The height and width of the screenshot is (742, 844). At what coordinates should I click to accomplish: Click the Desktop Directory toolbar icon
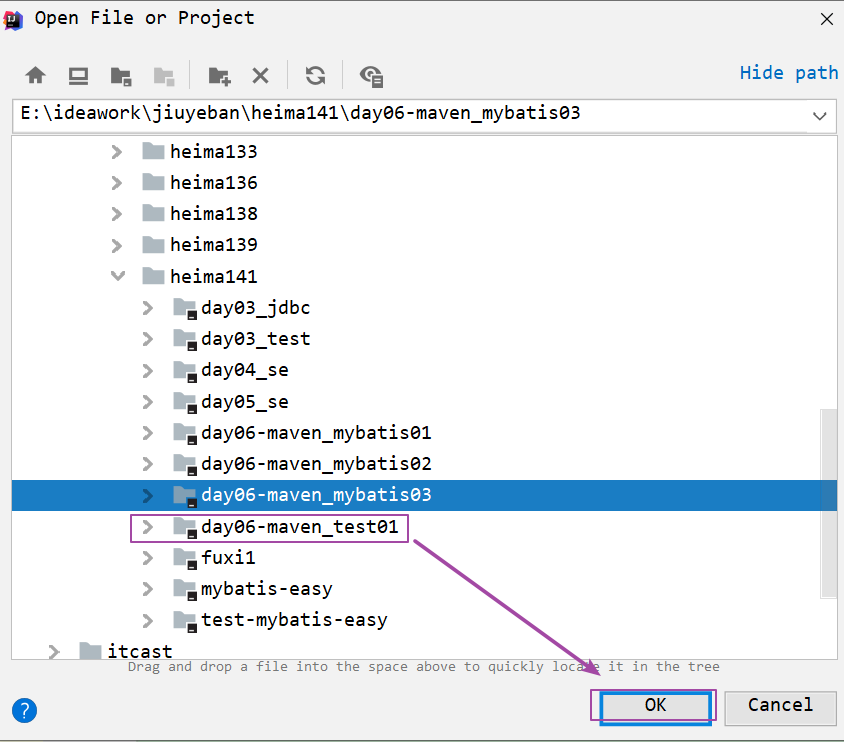click(x=78, y=75)
